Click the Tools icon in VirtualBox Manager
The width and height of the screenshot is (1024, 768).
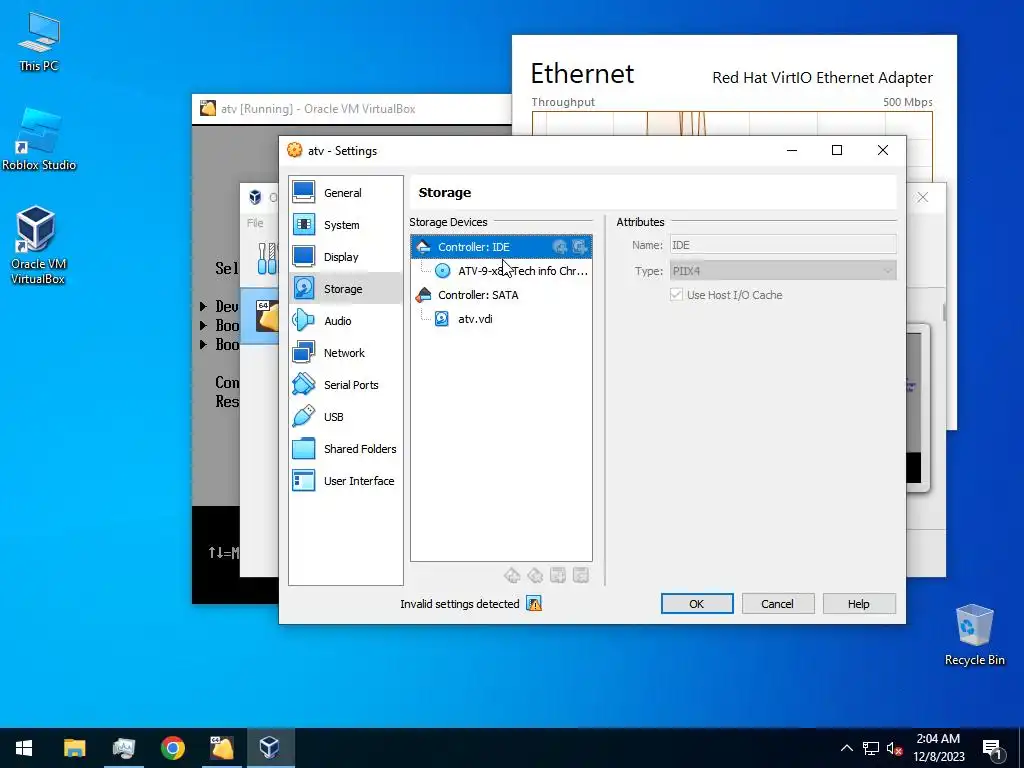tap(266, 259)
